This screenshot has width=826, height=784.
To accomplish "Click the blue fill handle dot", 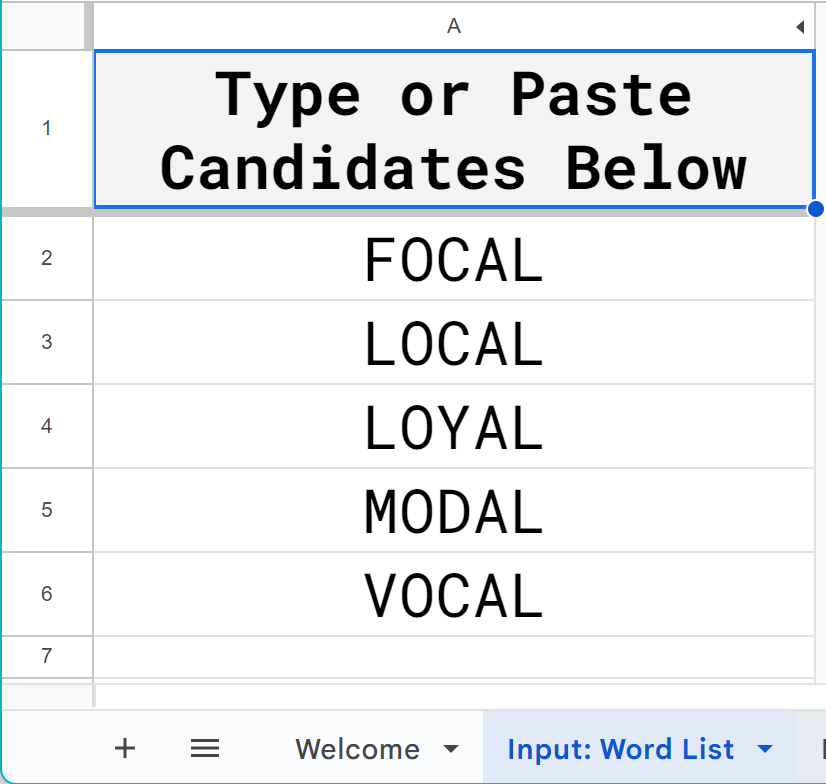I will pos(815,209).
